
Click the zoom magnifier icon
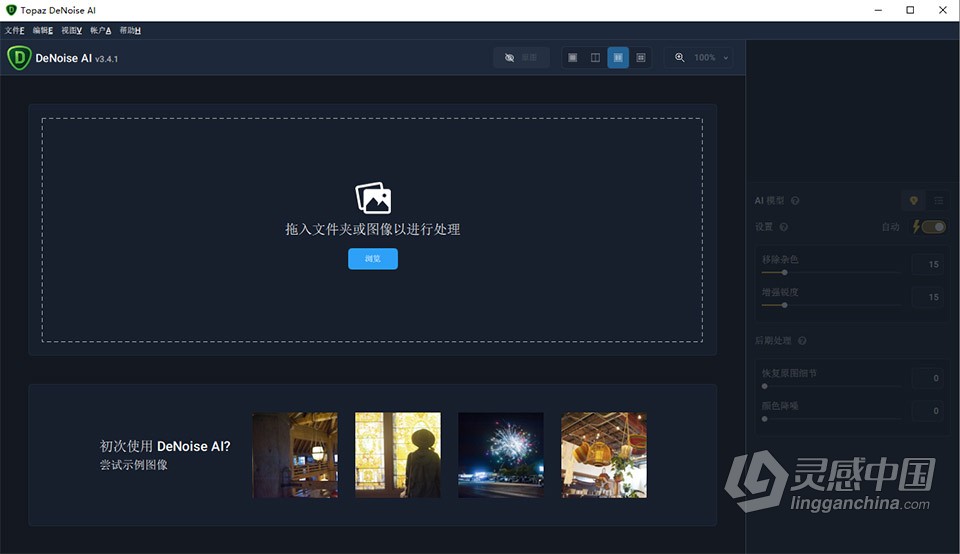(x=680, y=58)
